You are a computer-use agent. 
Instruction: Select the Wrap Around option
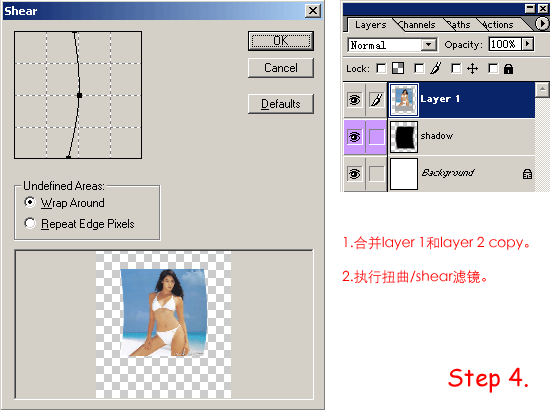[x=65, y=203]
